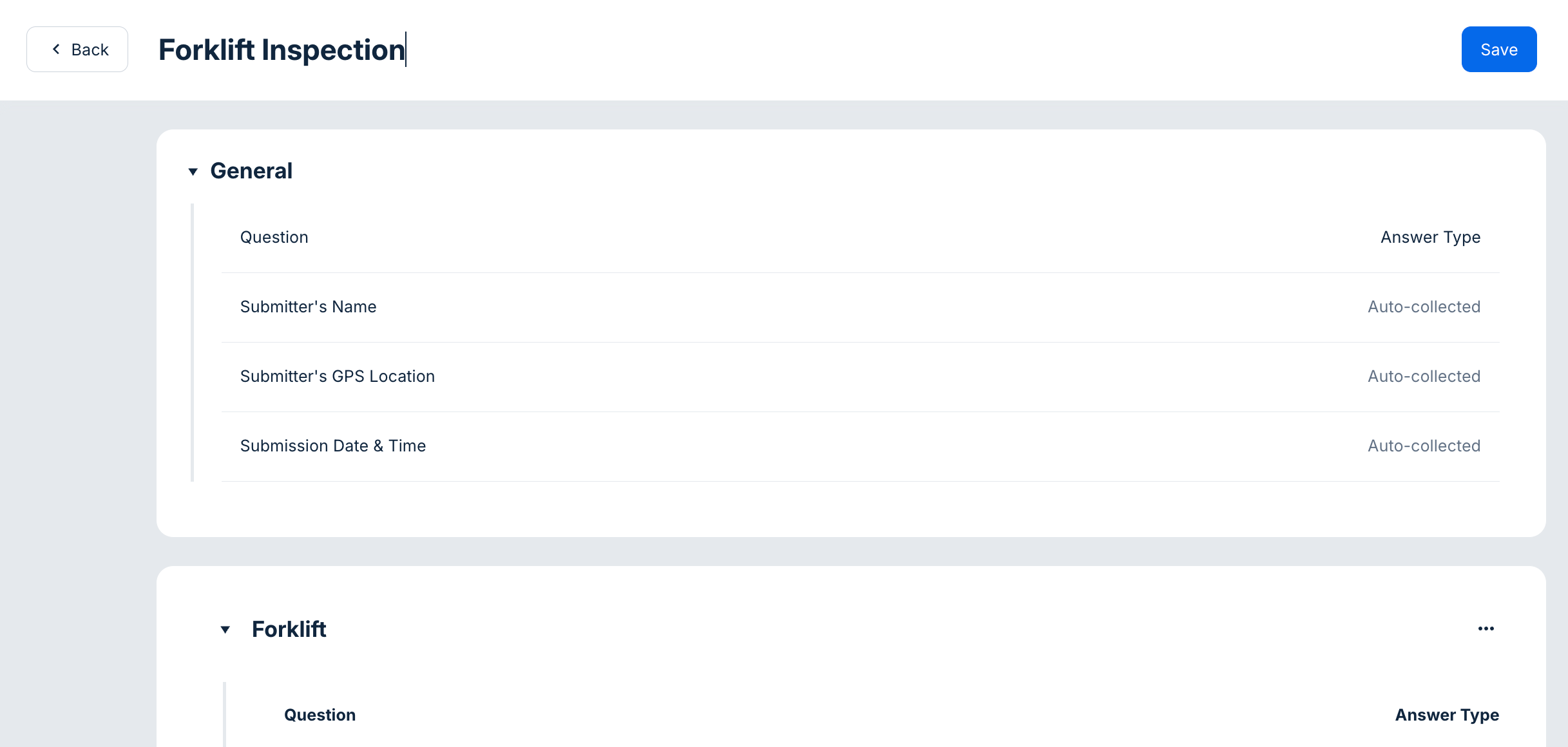Click the ellipsis icon beside Forklift
The width and height of the screenshot is (1568, 747).
(1486, 629)
